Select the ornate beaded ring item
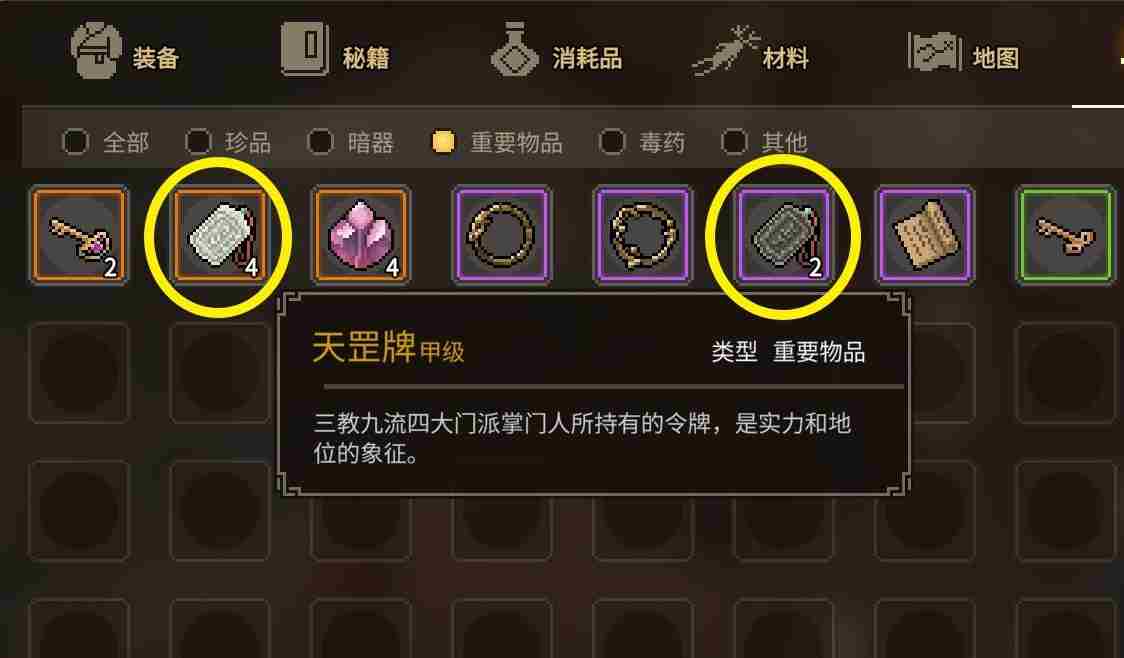The image size is (1124, 658). [x=643, y=235]
